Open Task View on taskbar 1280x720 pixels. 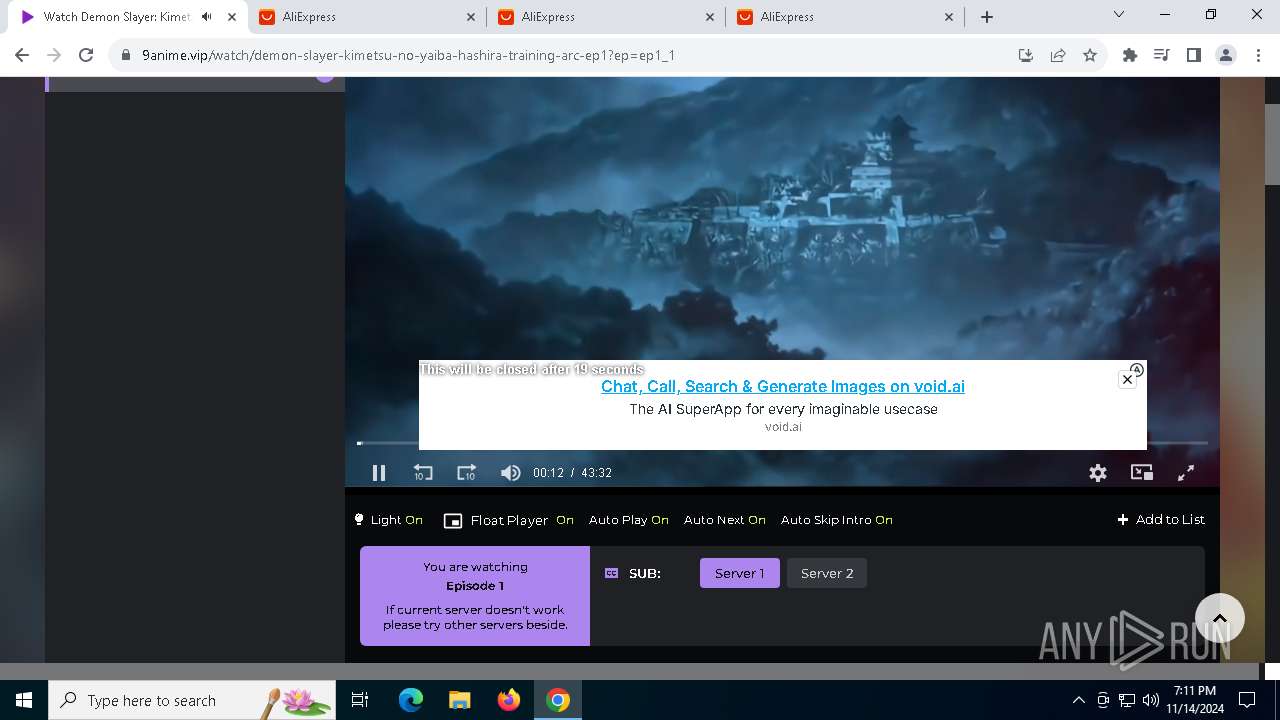[x=360, y=700]
